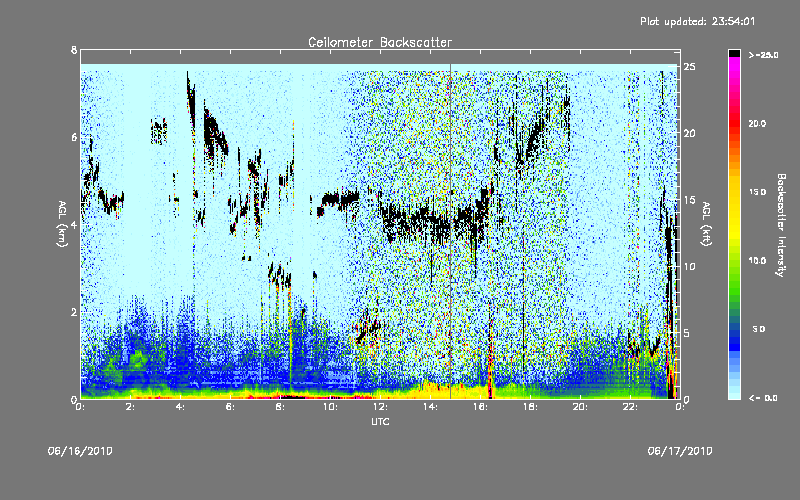Click the "2:" tick on UTC axis

(130, 407)
